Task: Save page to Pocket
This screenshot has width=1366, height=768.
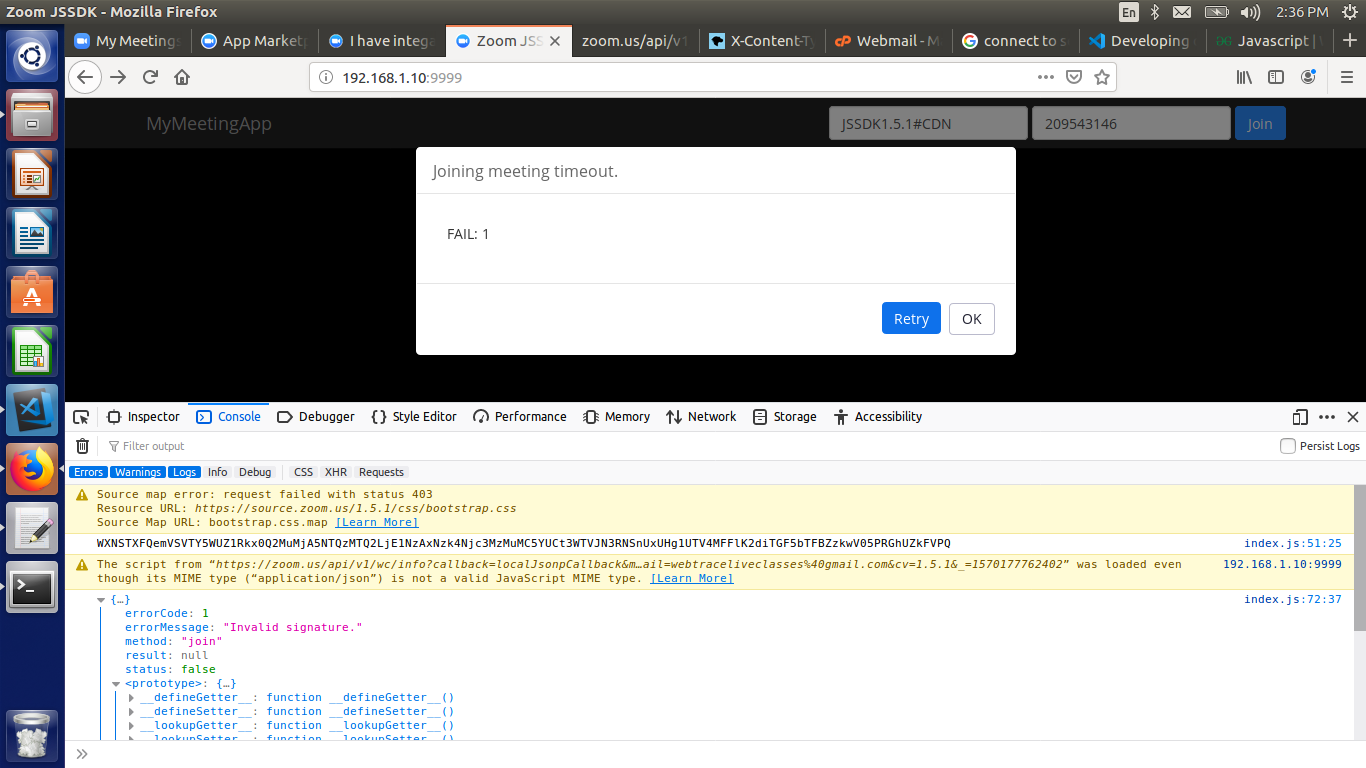Action: pos(1073,77)
